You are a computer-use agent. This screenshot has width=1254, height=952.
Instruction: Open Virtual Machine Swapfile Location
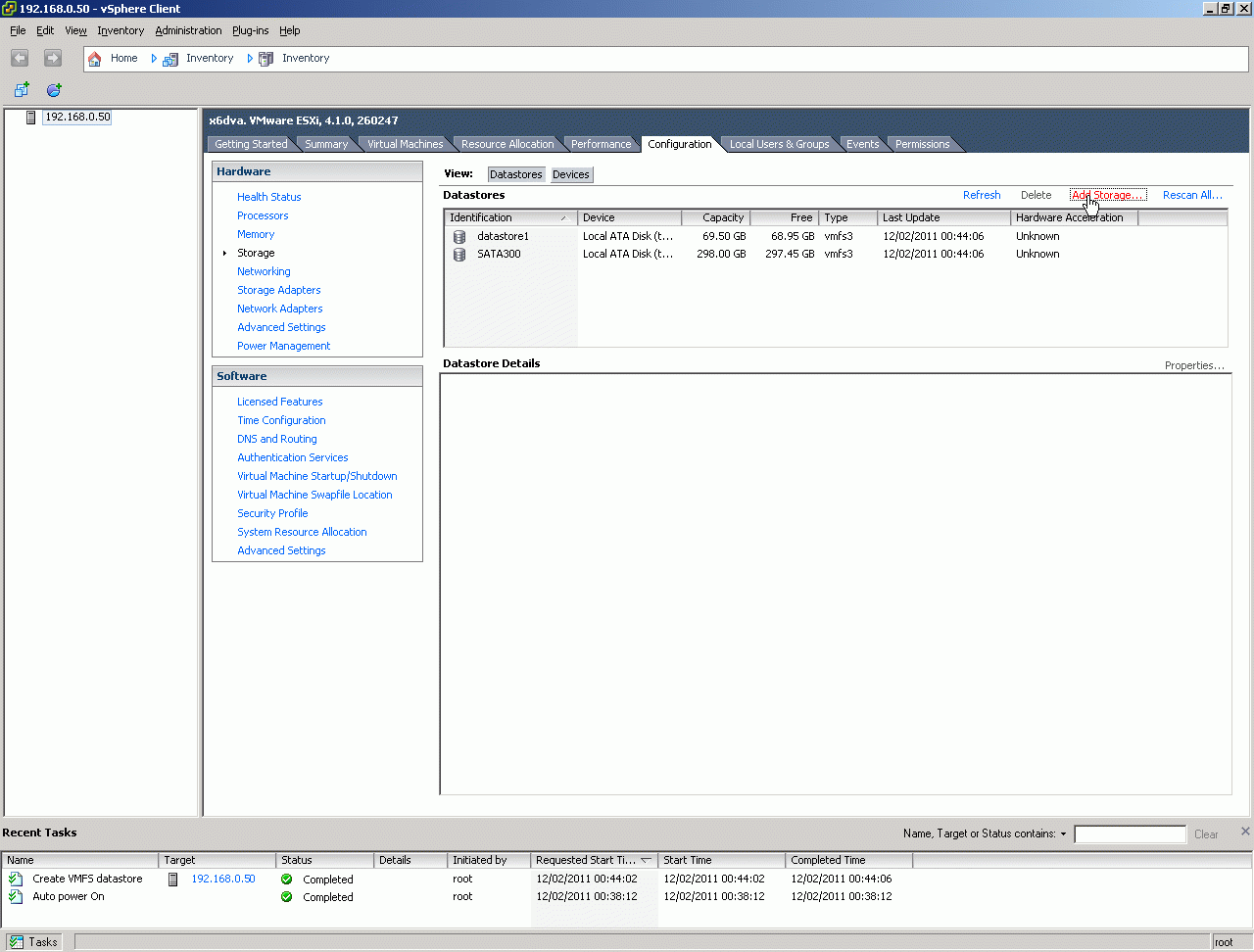coord(314,495)
